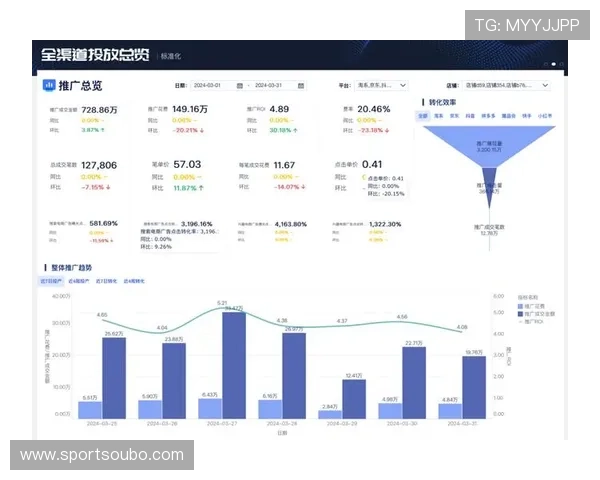
Task: Switch to the 近7日转化 trend tab
Action: tap(106, 281)
